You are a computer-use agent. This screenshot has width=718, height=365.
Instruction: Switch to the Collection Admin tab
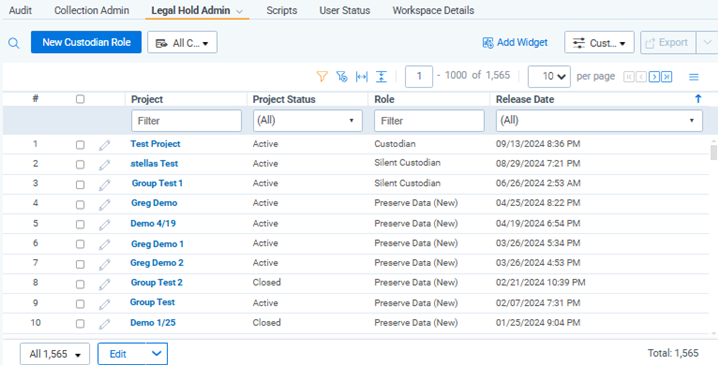(x=92, y=10)
